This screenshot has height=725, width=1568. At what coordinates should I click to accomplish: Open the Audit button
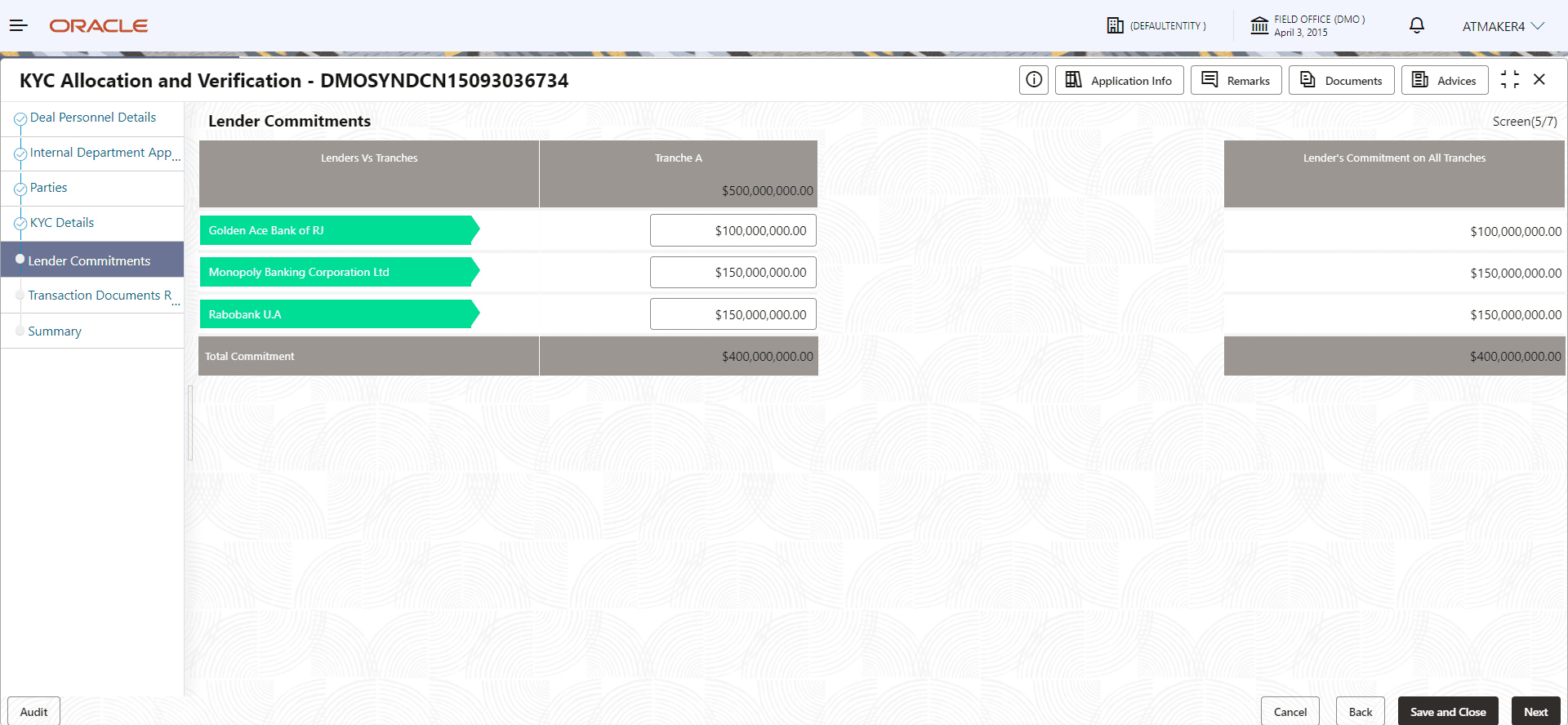[x=33, y=711]
